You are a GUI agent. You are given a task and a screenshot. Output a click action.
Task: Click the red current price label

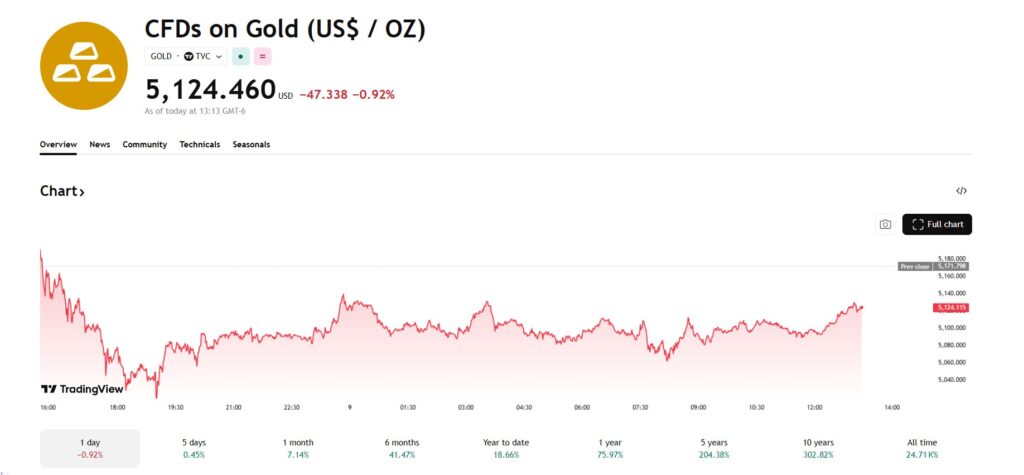tap(950, 307)
